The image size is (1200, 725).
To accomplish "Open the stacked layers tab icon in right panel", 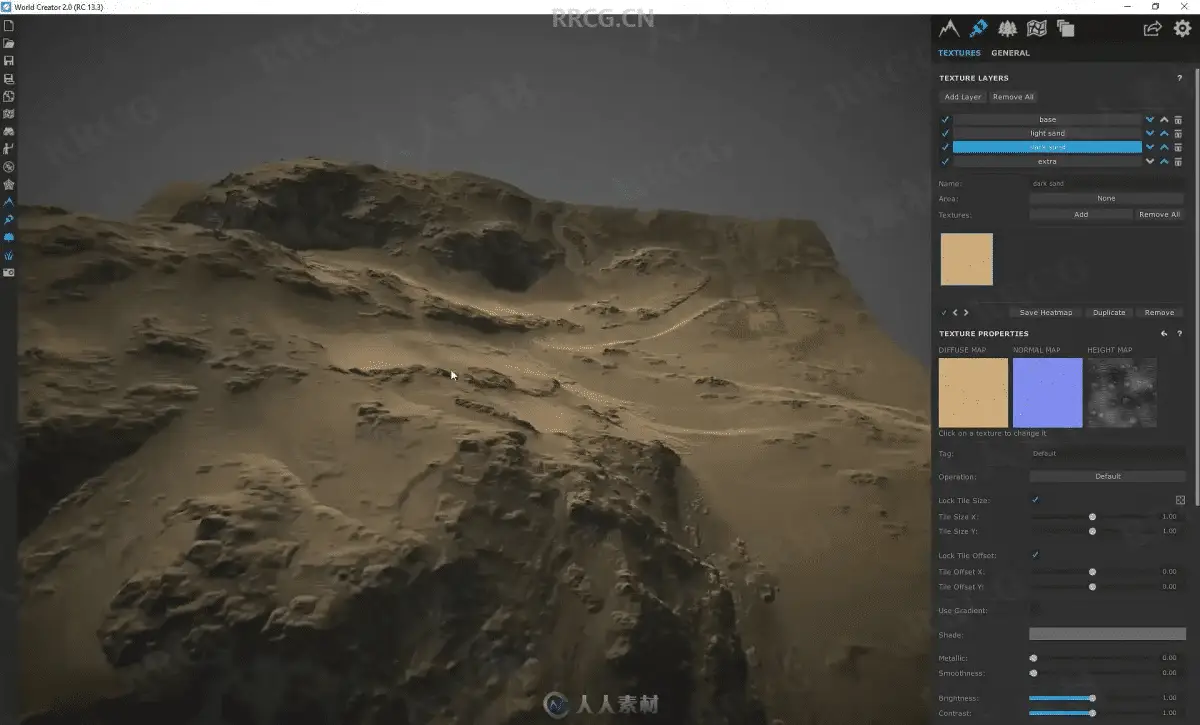I will tap(1065, 29).
